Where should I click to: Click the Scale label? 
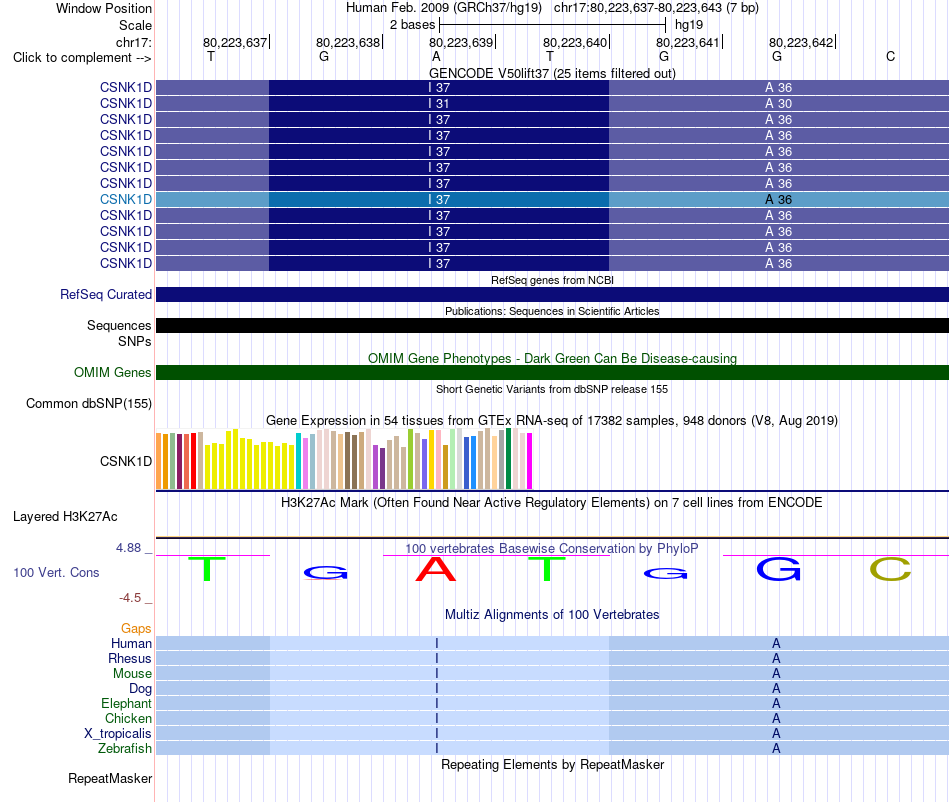pos(135,25)
